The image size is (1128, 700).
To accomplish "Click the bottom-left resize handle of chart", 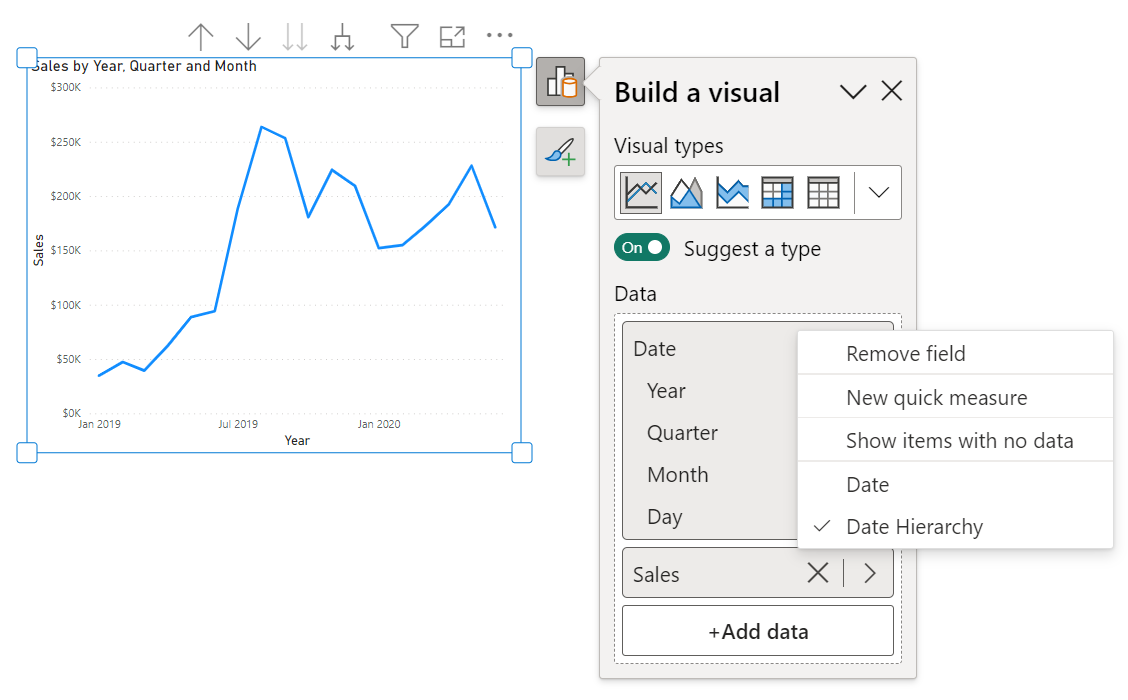I will pos(27,453).
